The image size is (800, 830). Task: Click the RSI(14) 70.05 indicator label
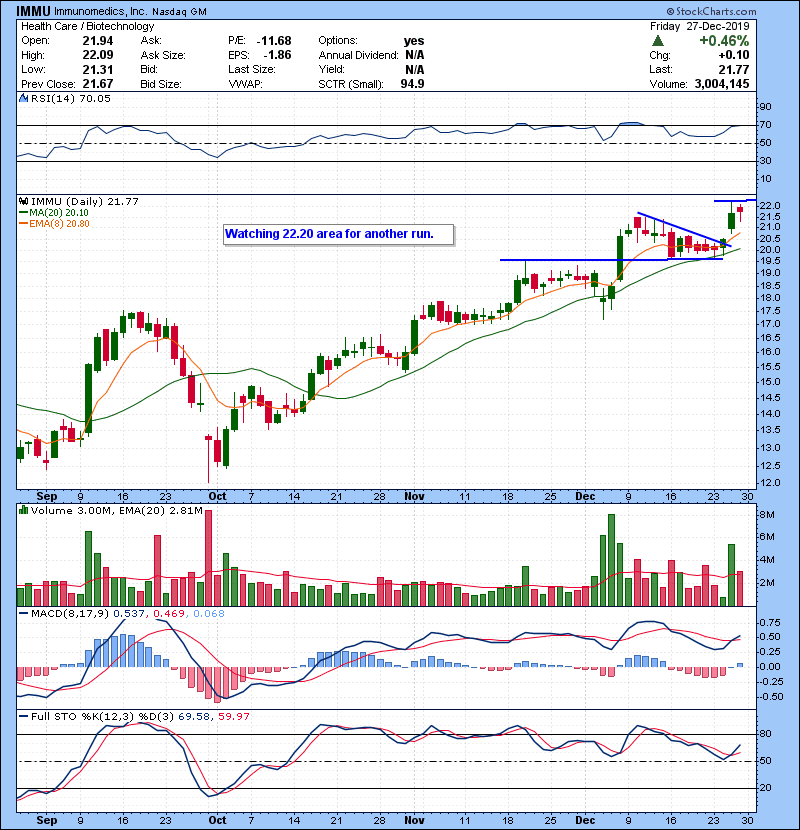[x=71, y=98]
